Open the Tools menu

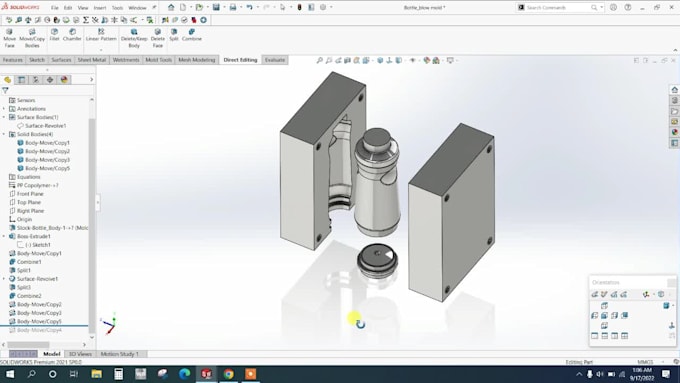pyautogui.click(x=117, y=8)
